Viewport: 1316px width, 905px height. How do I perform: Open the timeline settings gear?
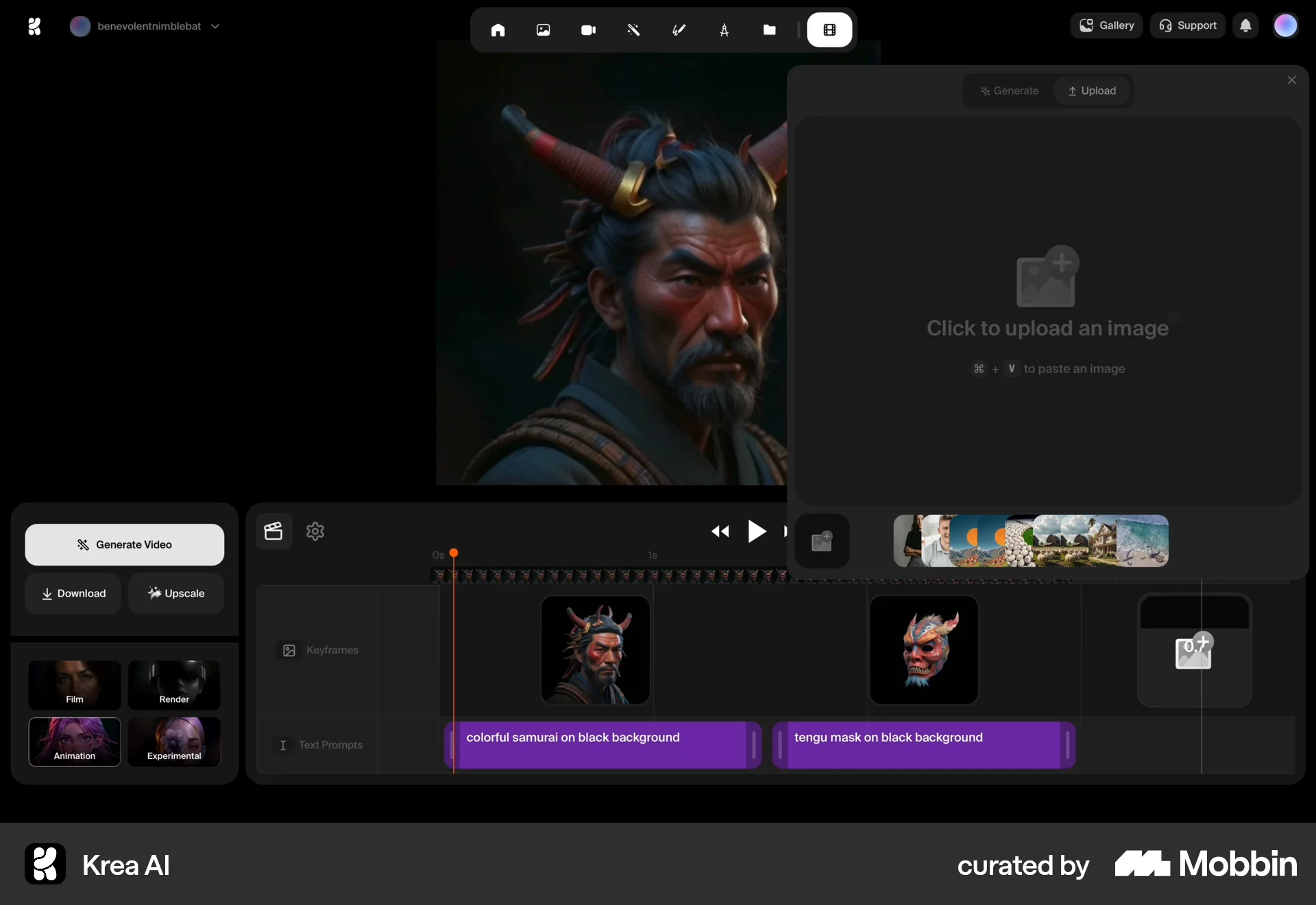tap(315, 531)
